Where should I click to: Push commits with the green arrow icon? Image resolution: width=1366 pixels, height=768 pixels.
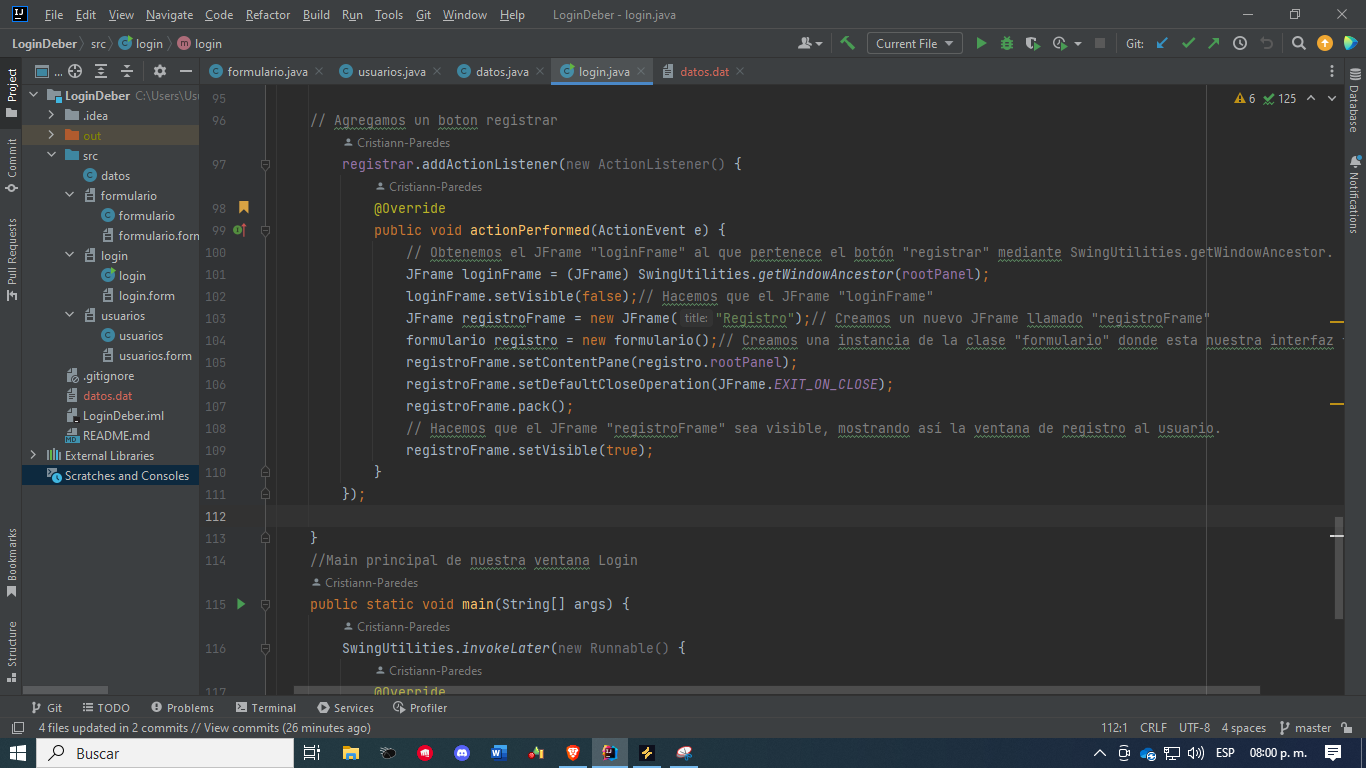[1214, 43]
